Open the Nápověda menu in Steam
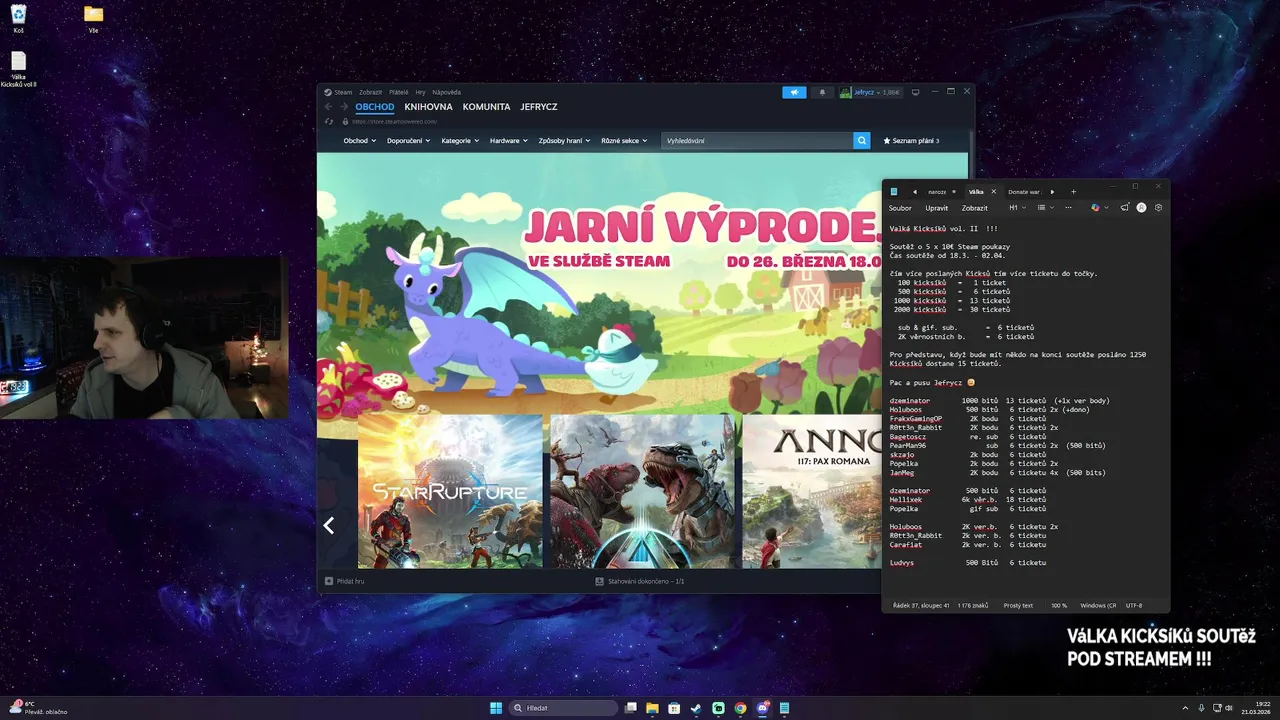Image resolution: width=1280 pixels, height=720 pixels. (446, 92)
